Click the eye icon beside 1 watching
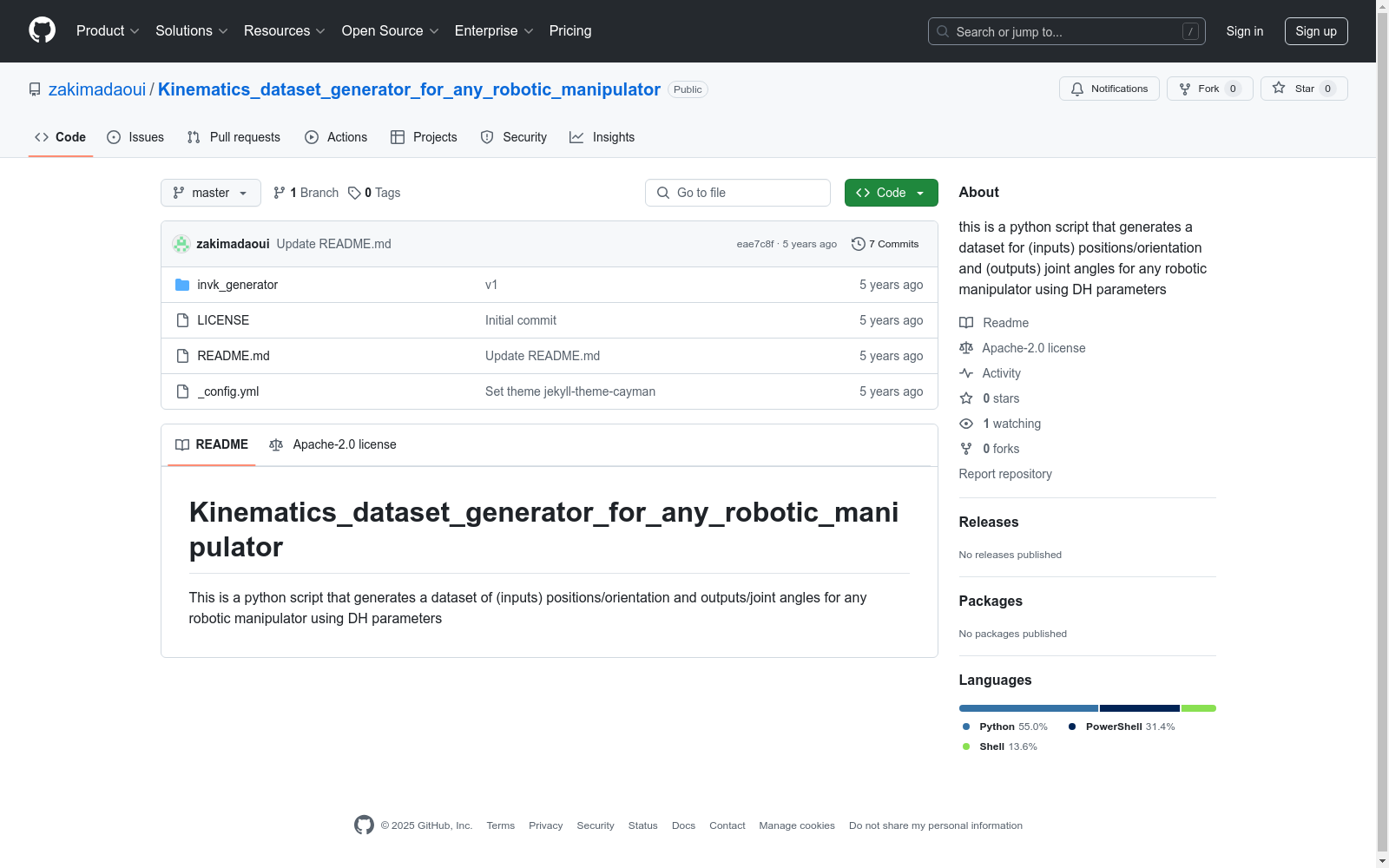Screen dimensions: 1389x868 pos(966,424)
